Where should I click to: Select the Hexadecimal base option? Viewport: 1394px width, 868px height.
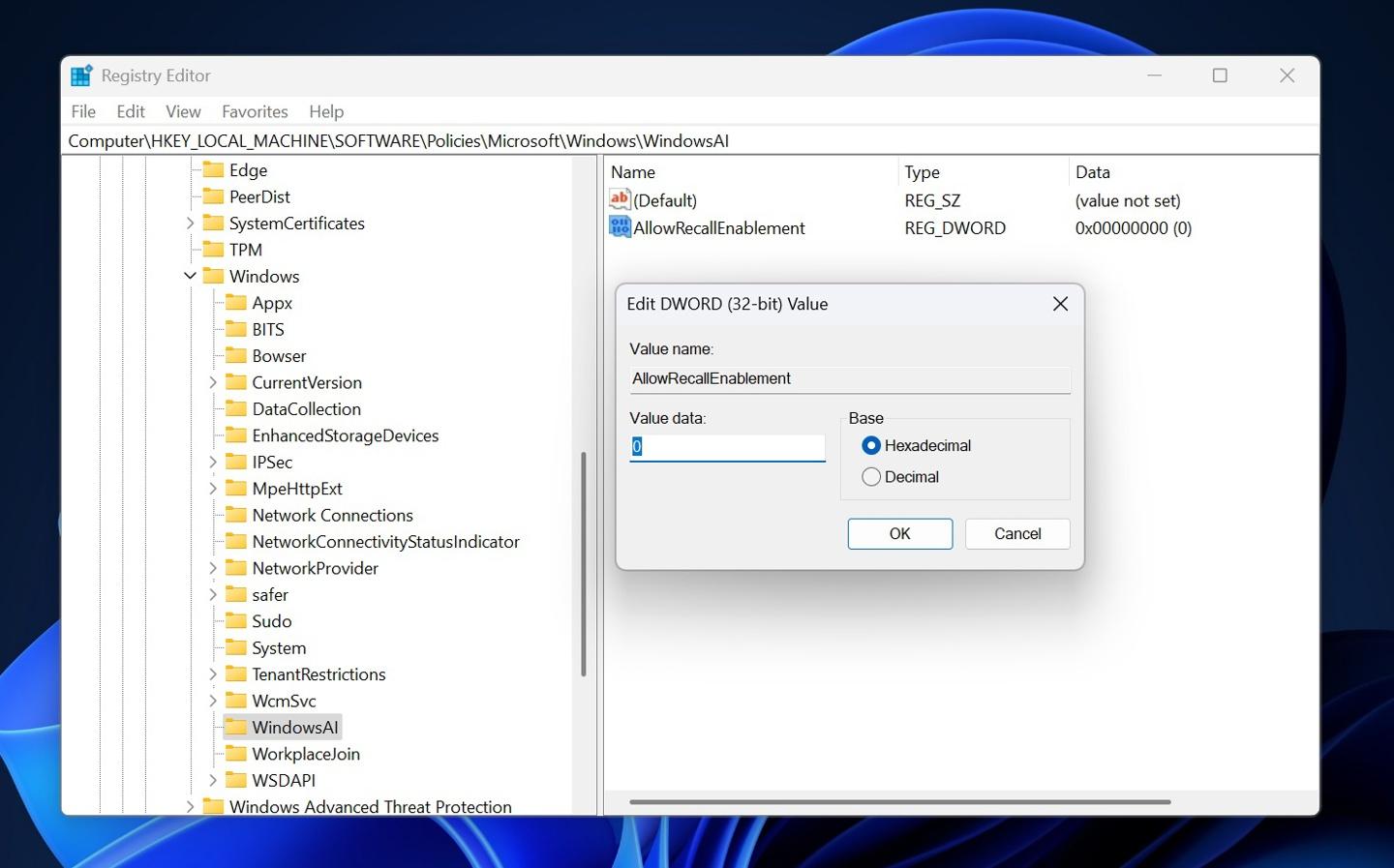click(871, 445)
